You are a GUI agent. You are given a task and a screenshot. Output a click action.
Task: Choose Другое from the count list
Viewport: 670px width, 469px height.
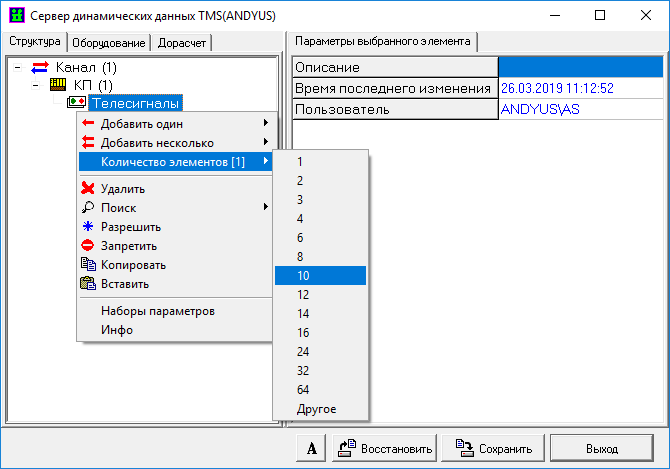(x=316, y=409)
